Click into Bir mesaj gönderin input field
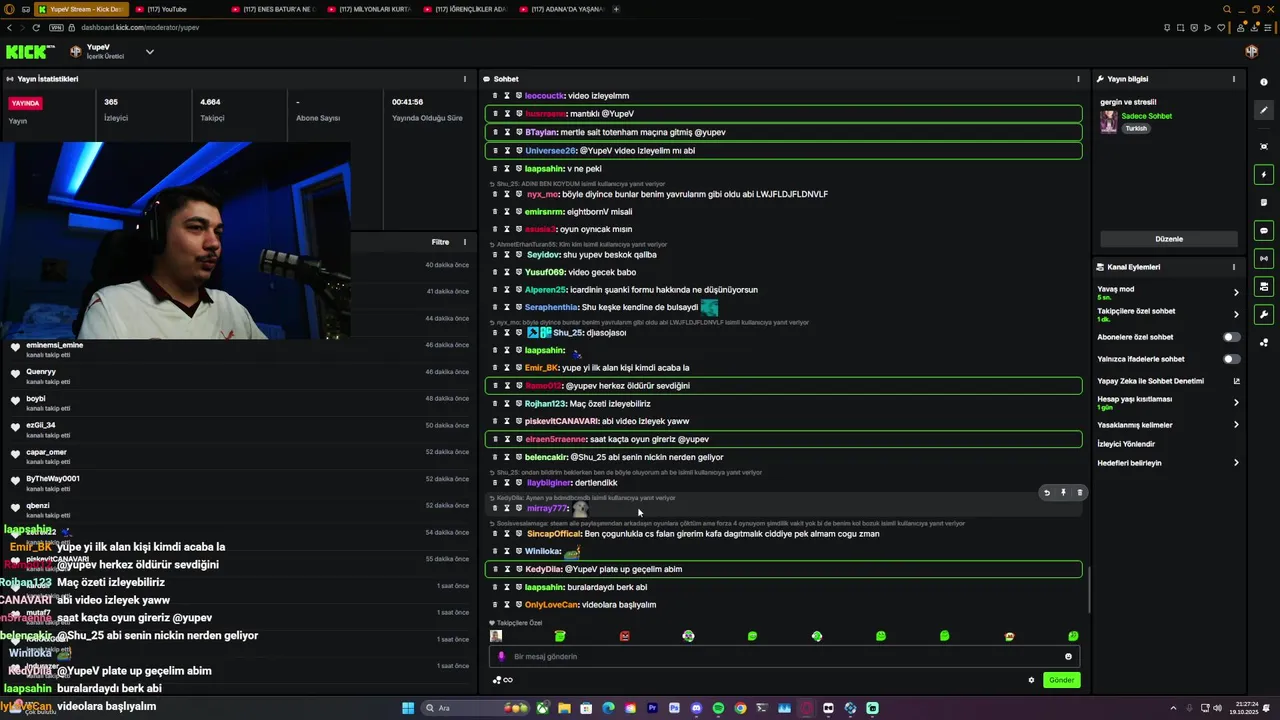Viewport: 1280px width, 720px height. click(785, 656)
